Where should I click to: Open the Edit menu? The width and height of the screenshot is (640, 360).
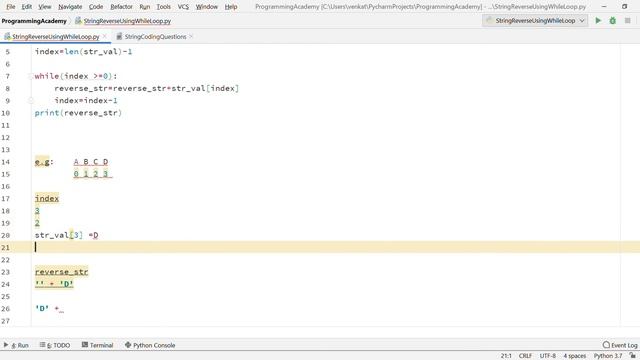tap(27, 7)
